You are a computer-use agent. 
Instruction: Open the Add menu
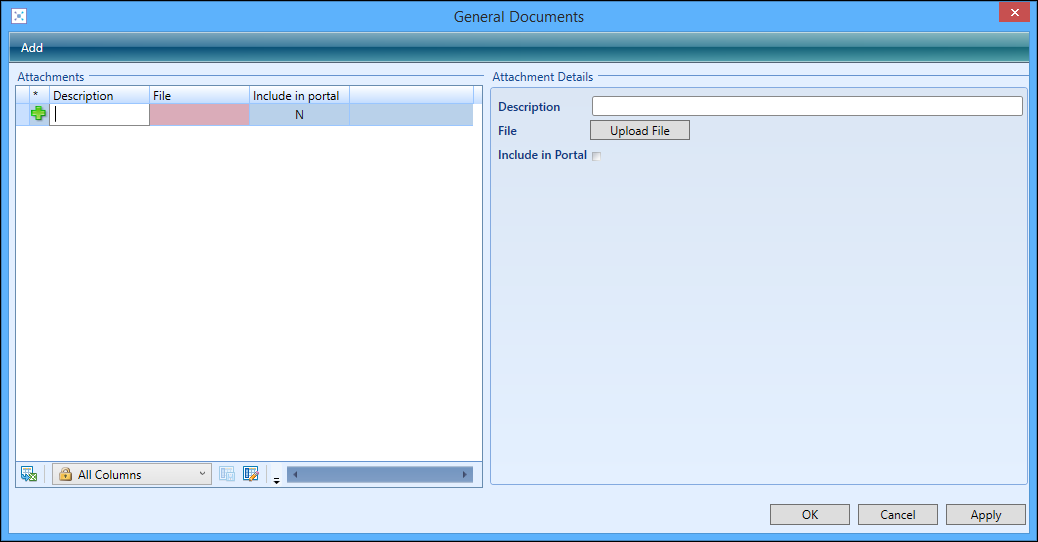tap(32, 48)
